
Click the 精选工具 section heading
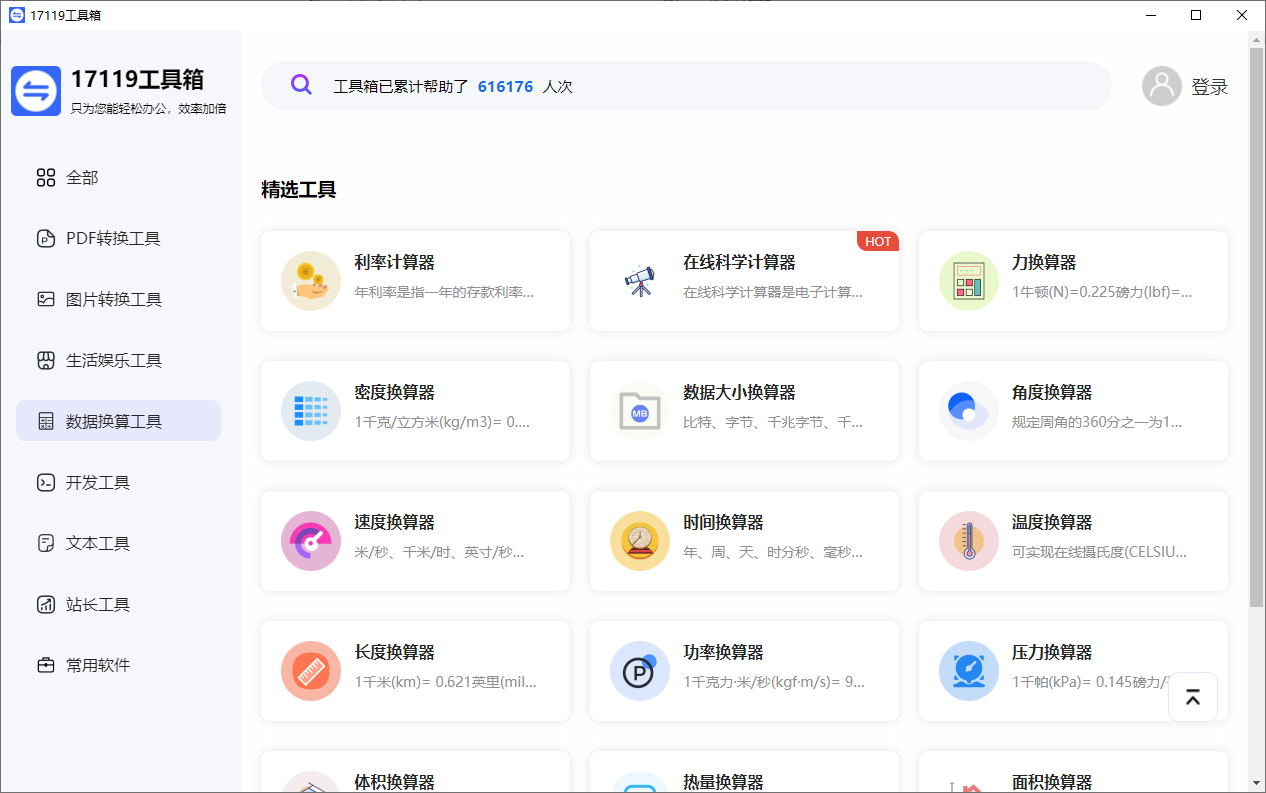click(x=299, y=190)
